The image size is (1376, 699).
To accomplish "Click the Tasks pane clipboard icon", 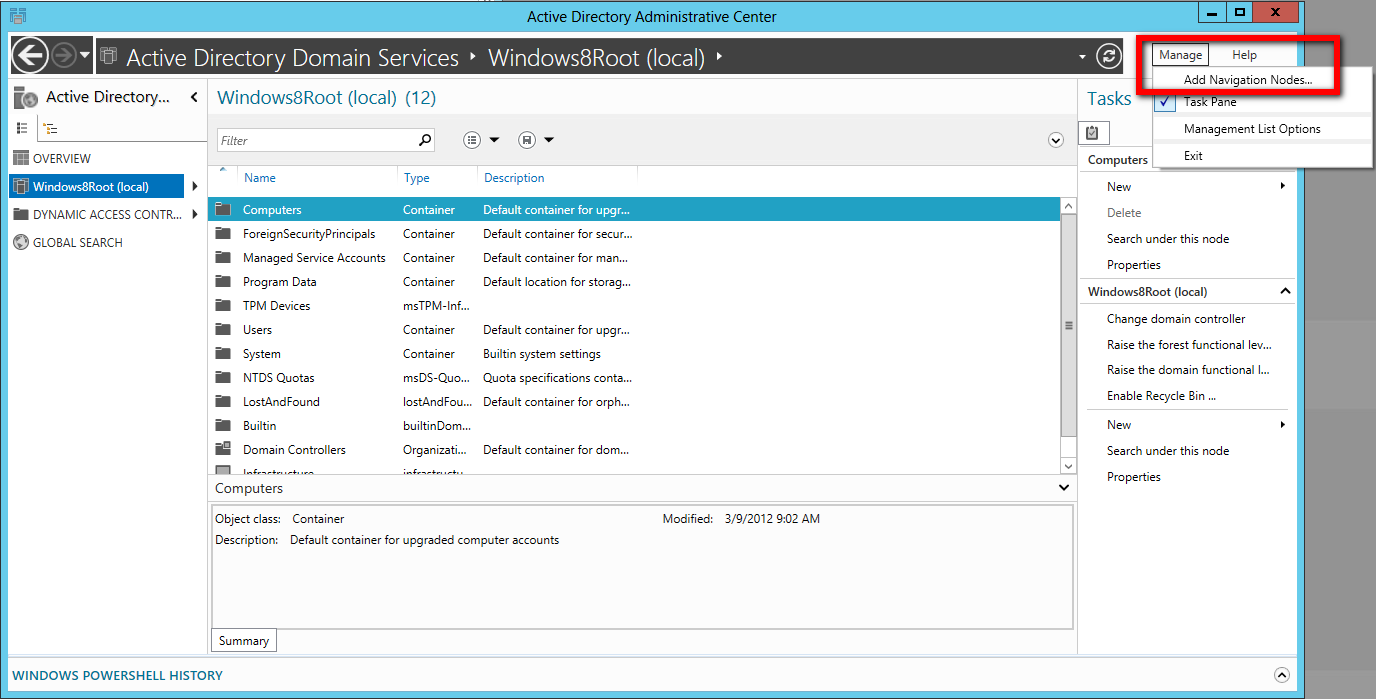I will click(1092, 132).
